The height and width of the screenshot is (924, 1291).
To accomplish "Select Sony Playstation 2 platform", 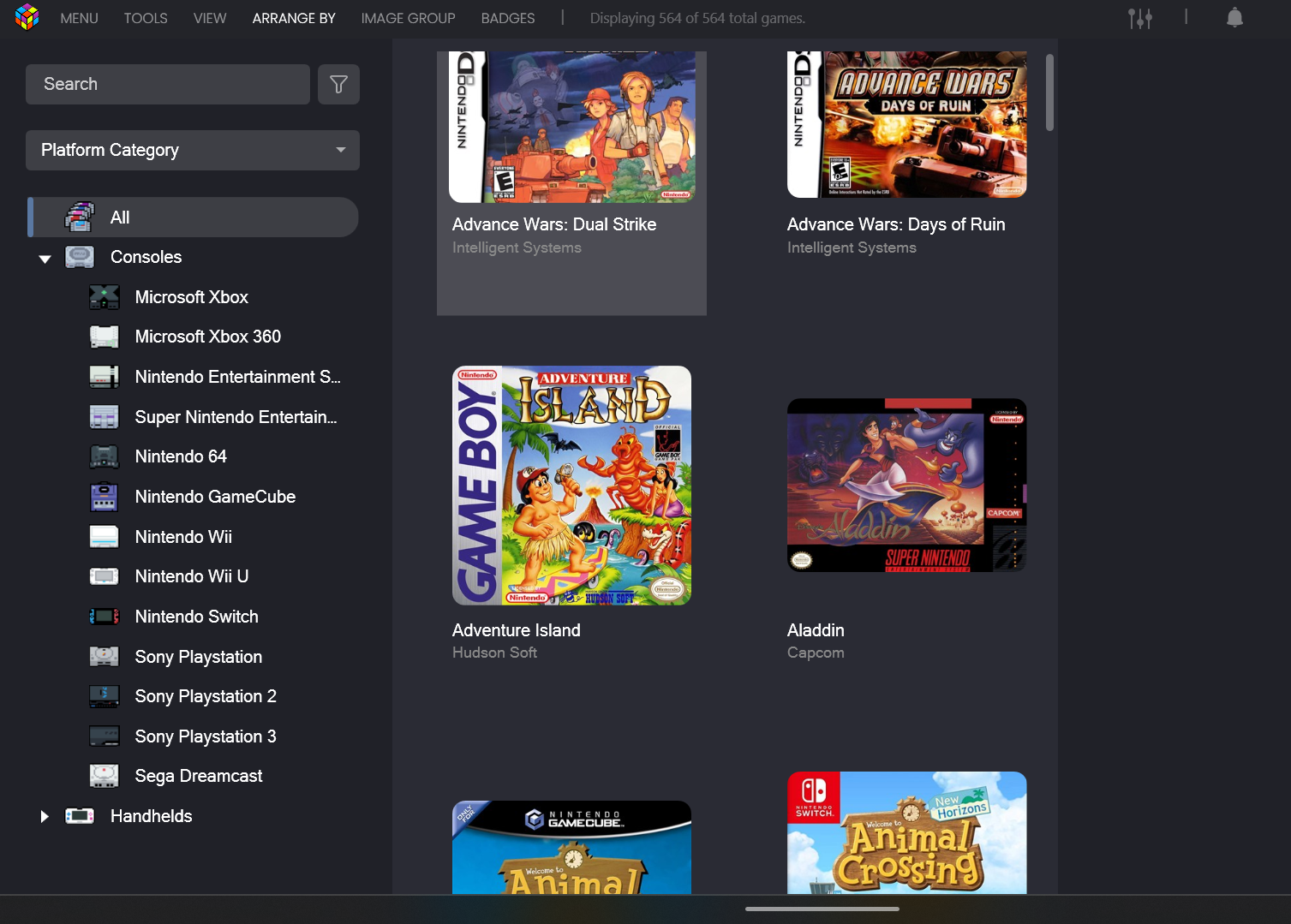I will [206, 696].
